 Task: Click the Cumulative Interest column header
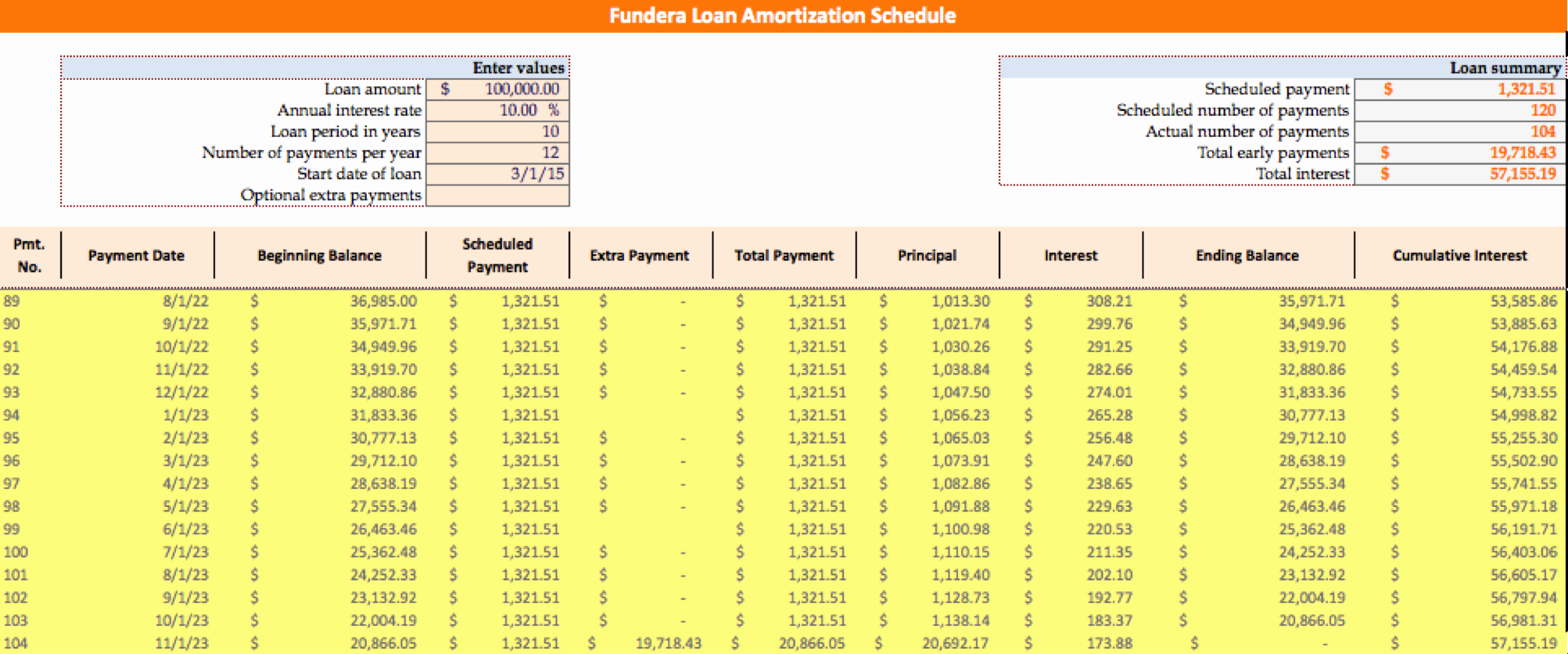pos(1459,256)
